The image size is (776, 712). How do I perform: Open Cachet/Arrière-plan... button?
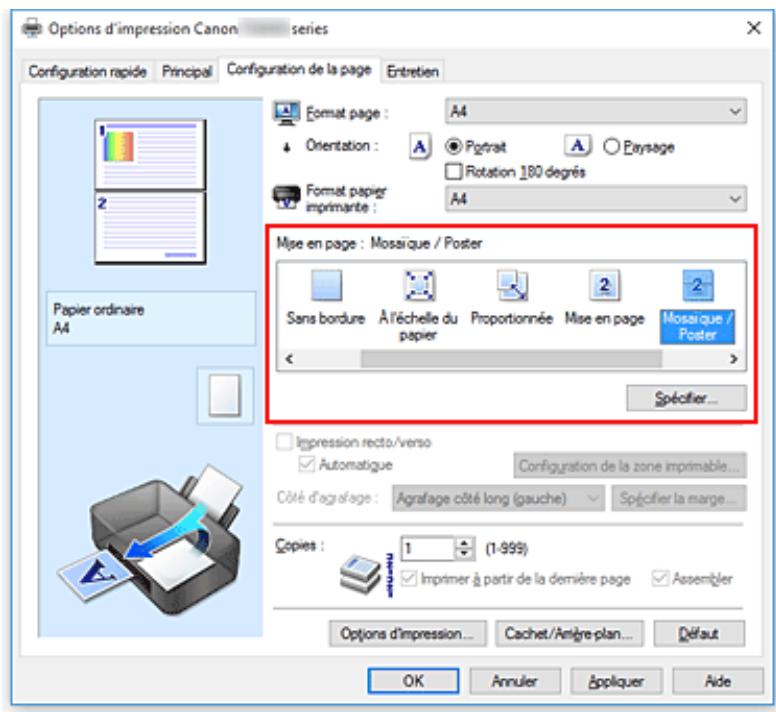pyautogui.click(x=570, y=634)
